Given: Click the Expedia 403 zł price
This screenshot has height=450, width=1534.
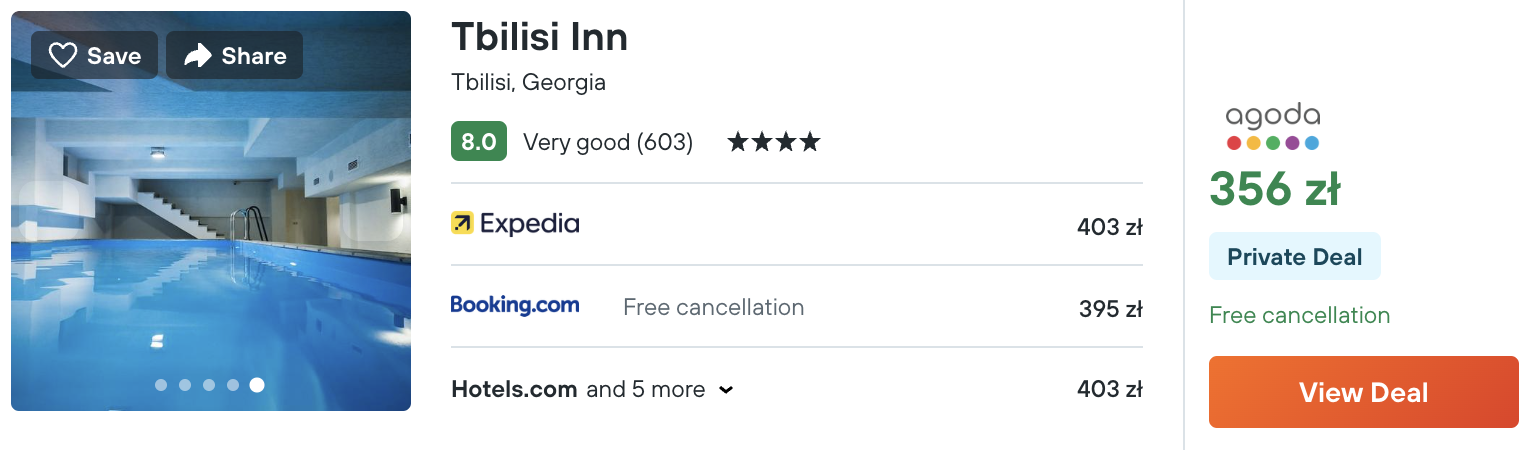Looking at the screenshot, I should click(1109, 227).
